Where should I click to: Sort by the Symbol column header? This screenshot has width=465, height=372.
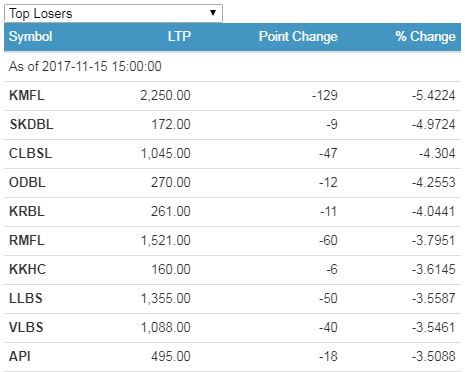(x=31, y=36)
